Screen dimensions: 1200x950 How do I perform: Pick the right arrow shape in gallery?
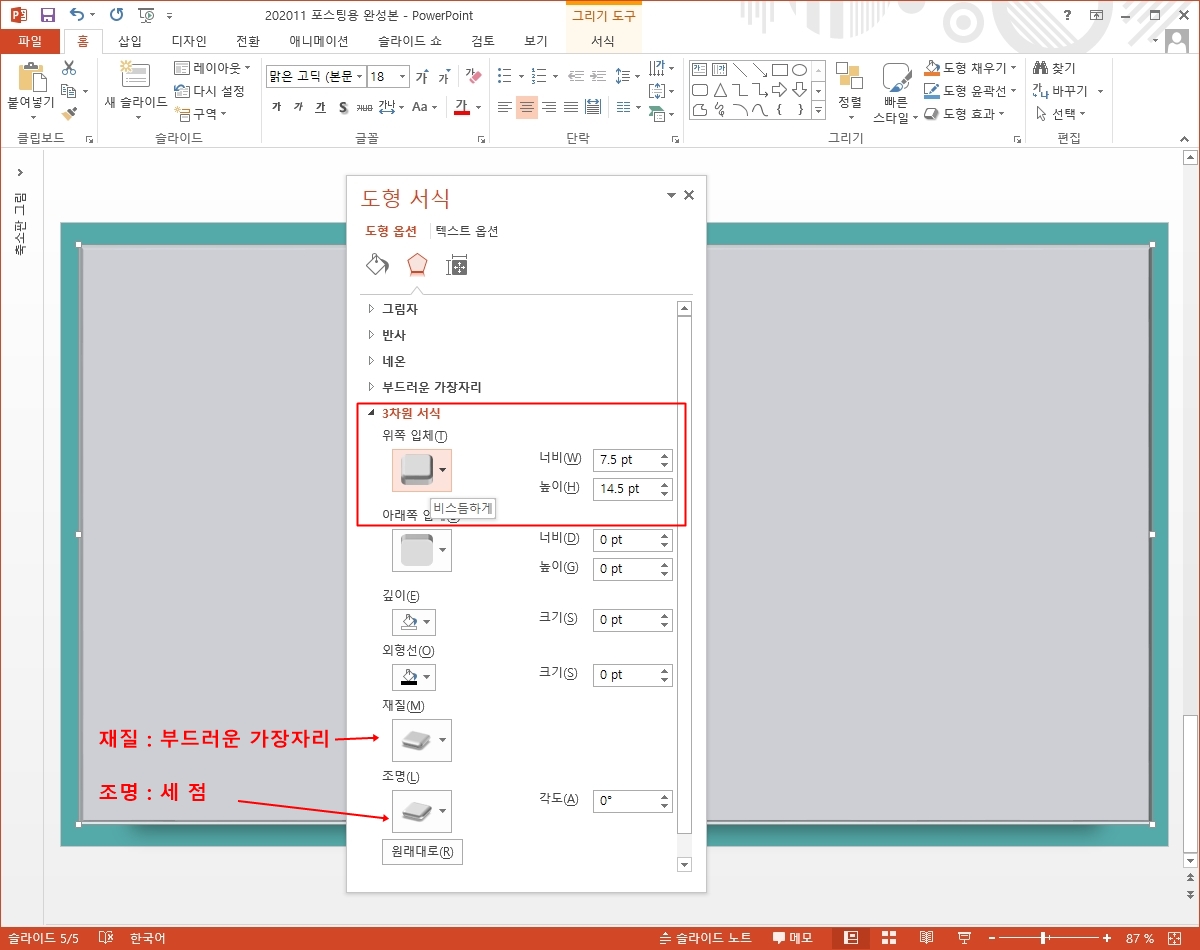(x=780, y=90)
